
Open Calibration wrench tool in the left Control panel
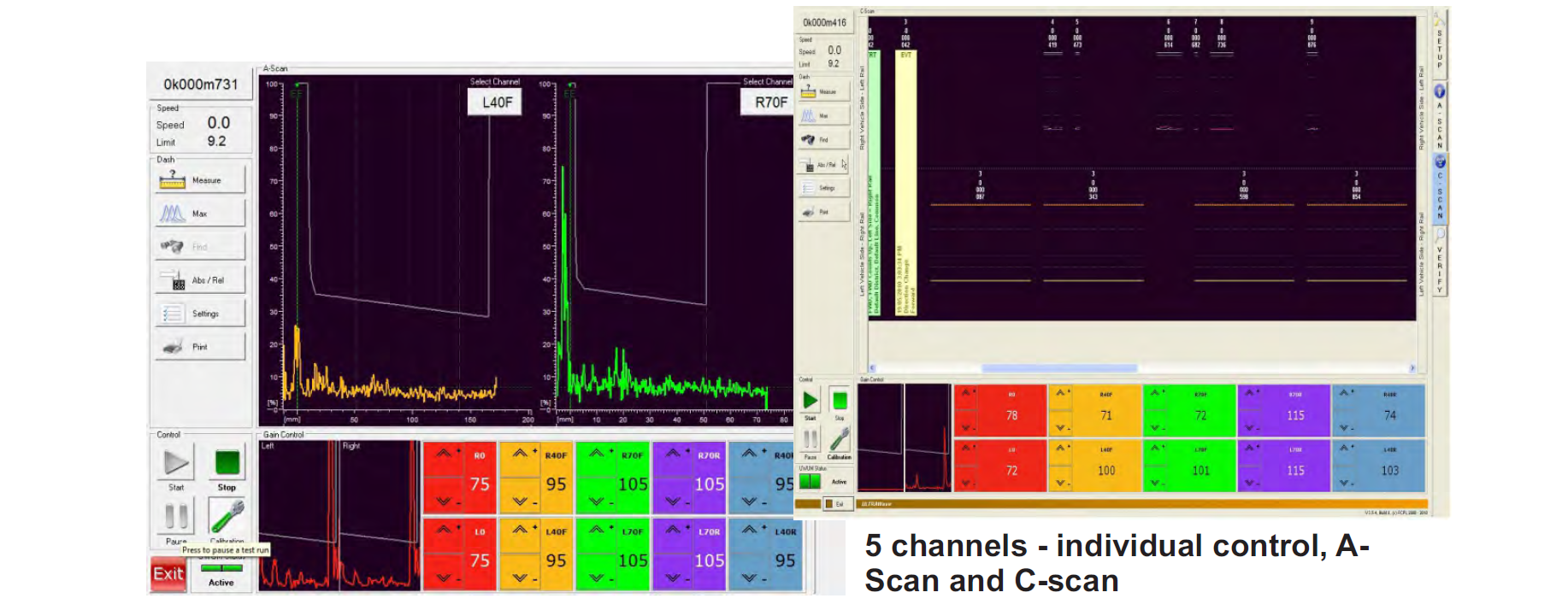227,516
